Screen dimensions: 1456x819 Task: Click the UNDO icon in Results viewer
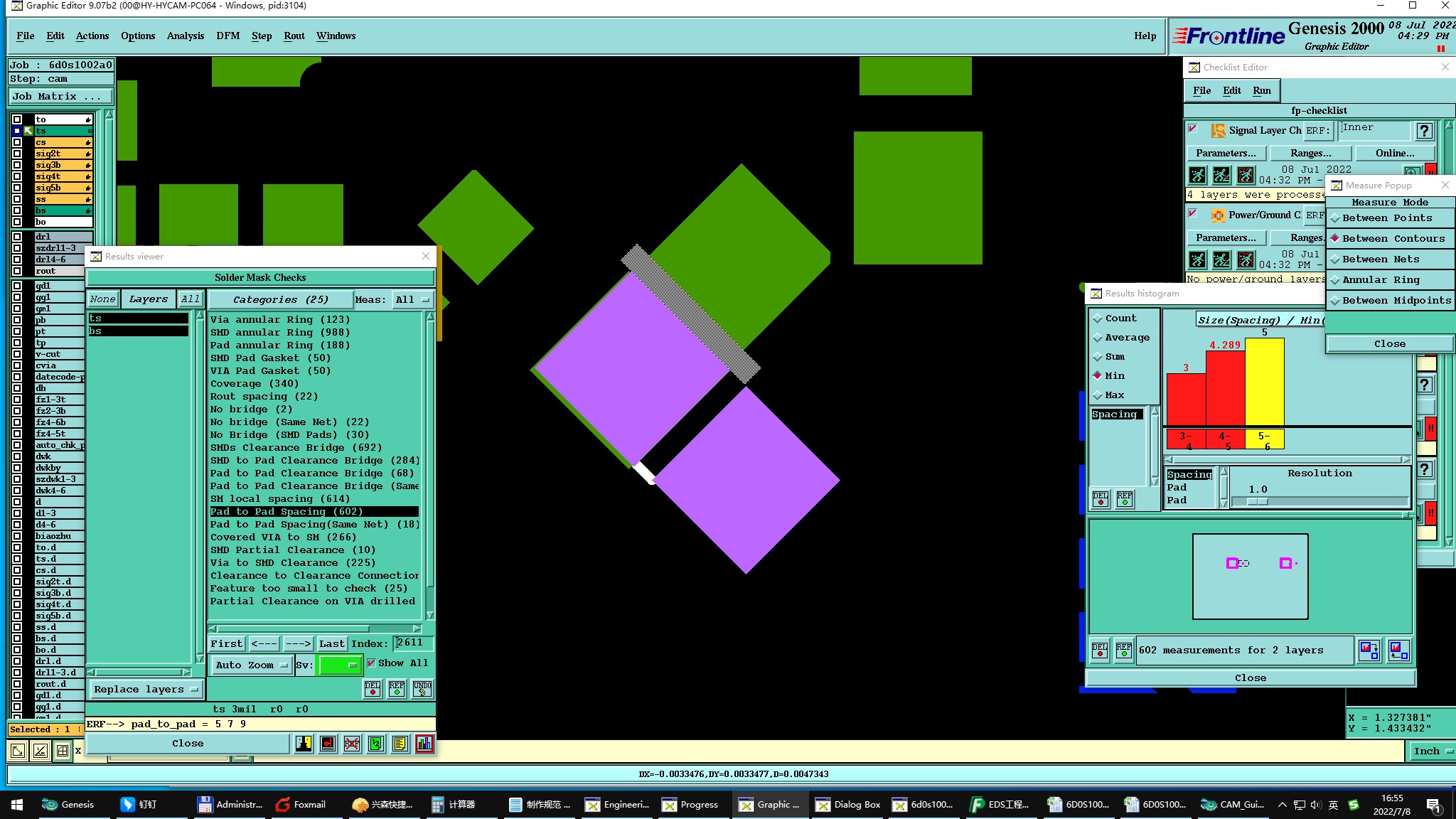pos(422,688)
